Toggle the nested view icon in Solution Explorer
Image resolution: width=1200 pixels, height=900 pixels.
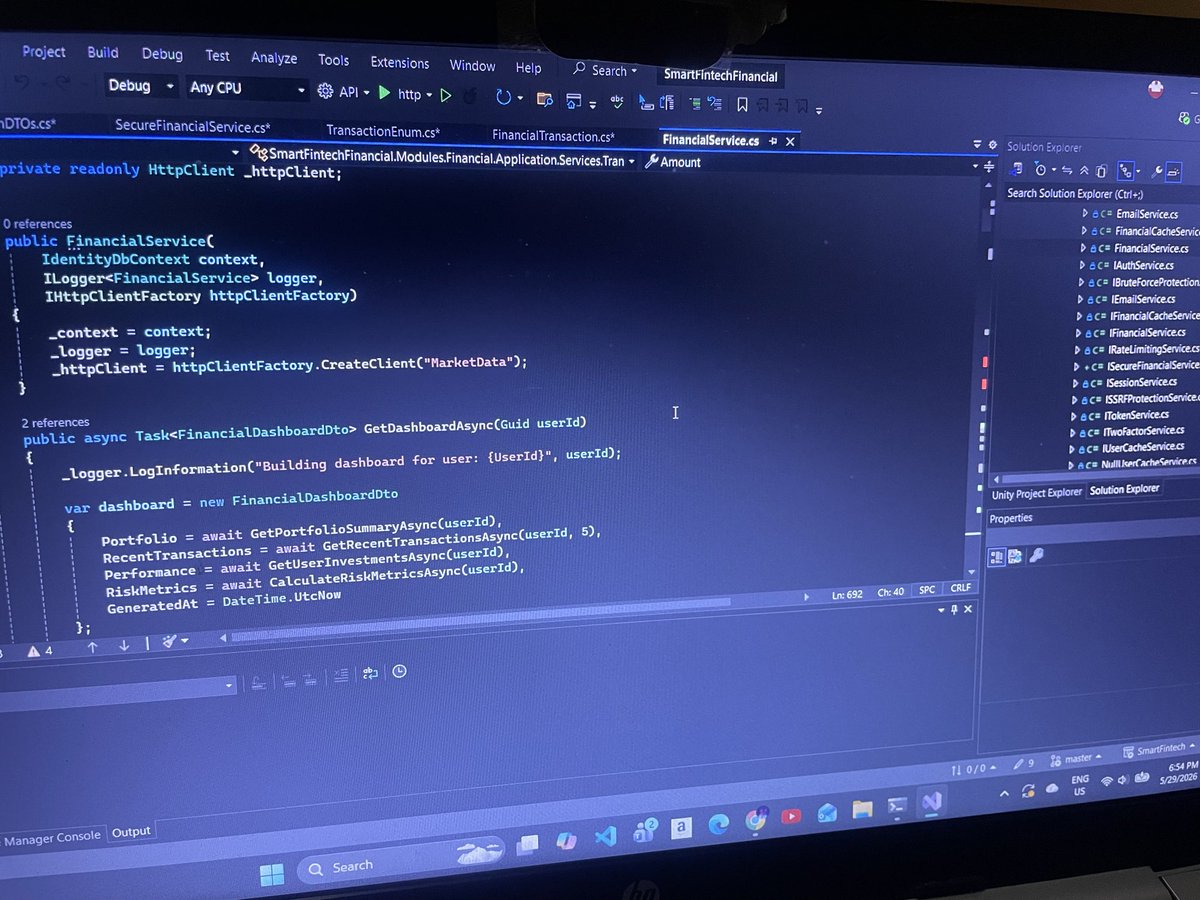(1125, 171)
